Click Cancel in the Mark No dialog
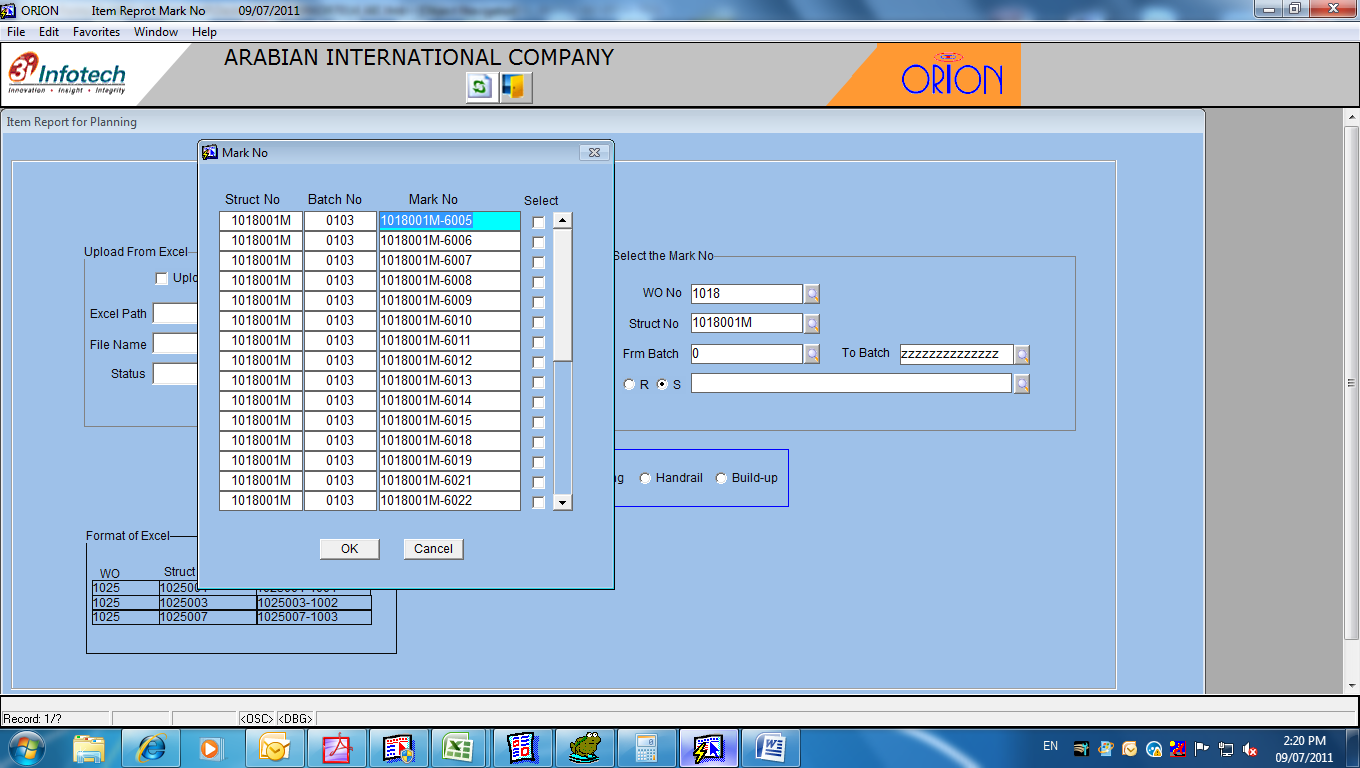The image size is (1360, 768). (x=433, y=549)
